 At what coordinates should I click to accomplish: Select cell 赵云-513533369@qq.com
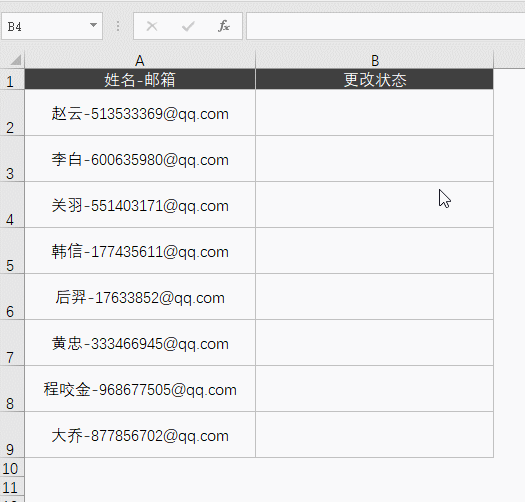tap(140, 113)
